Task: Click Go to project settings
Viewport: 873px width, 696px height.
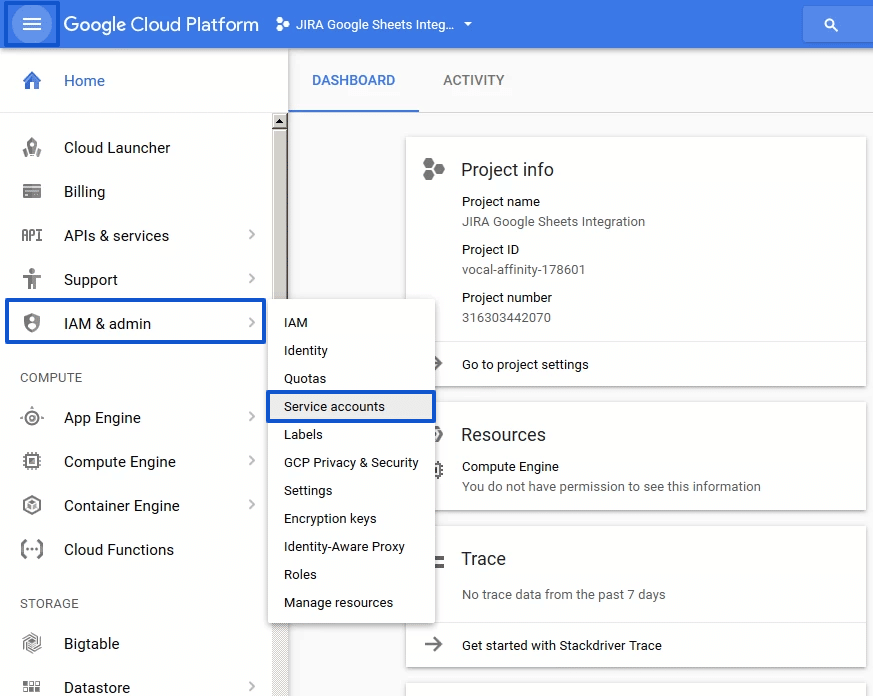Action: point(525,365)
